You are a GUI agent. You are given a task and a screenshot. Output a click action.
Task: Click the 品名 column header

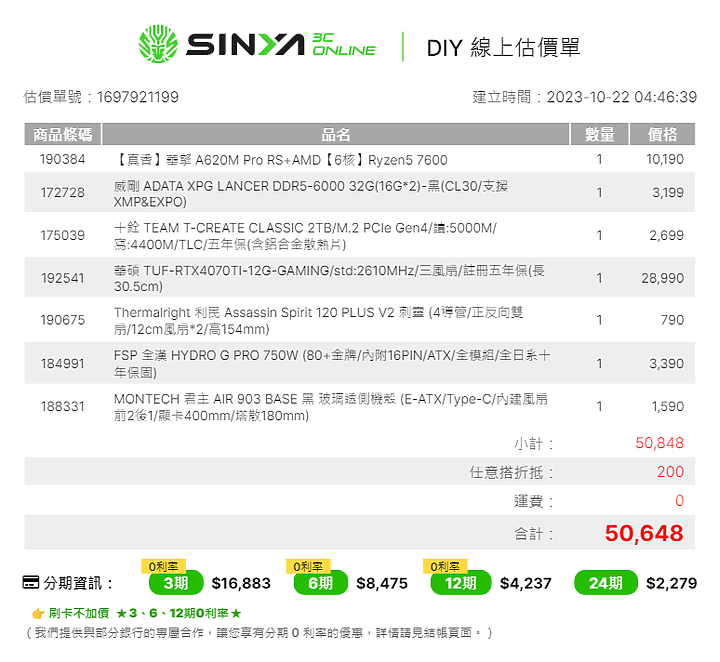(x=336, y=135)
